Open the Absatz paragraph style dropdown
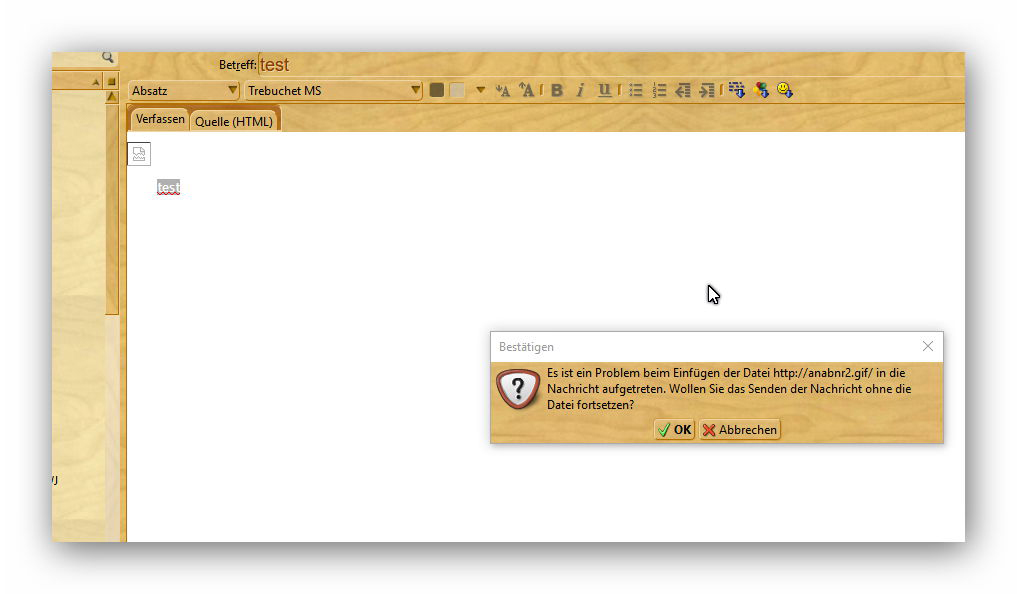The height and width of the screenshot is (594, 1017). click(184, 91)
